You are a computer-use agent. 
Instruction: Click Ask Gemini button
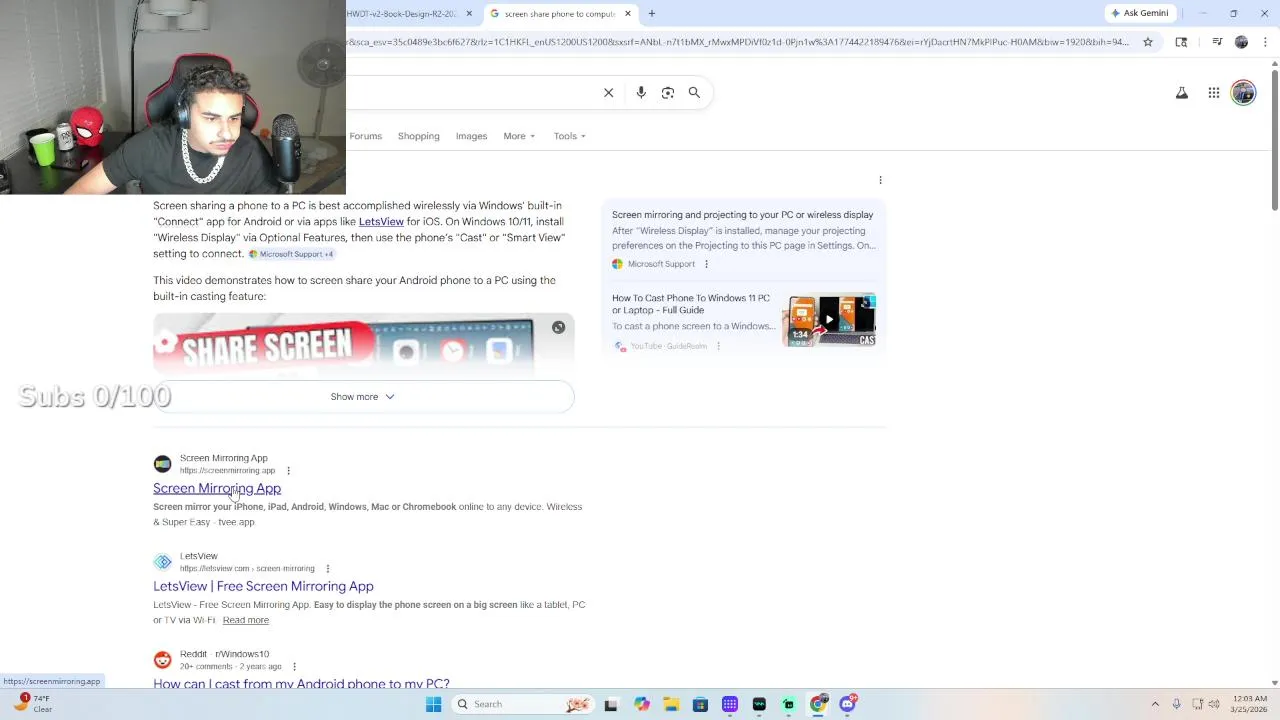tap(1140, 13)
